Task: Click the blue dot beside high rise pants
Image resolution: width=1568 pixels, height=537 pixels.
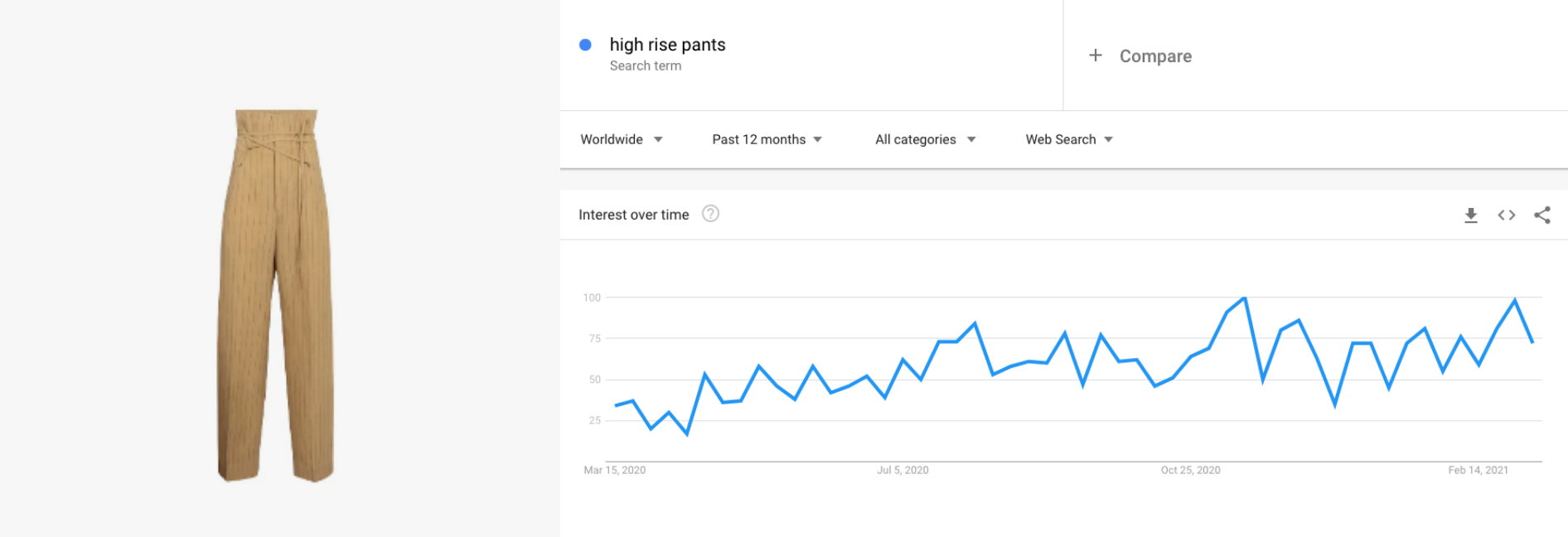Action: point(585,45)
